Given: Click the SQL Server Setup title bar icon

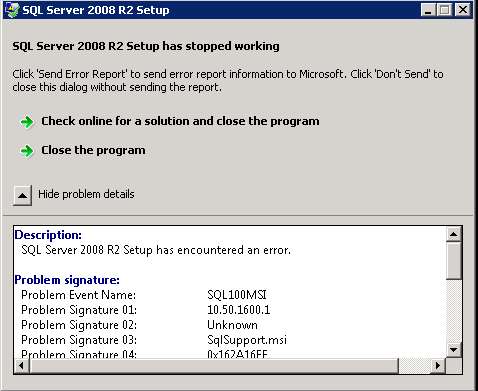Looking at the screenshot, I should (13, 10).
